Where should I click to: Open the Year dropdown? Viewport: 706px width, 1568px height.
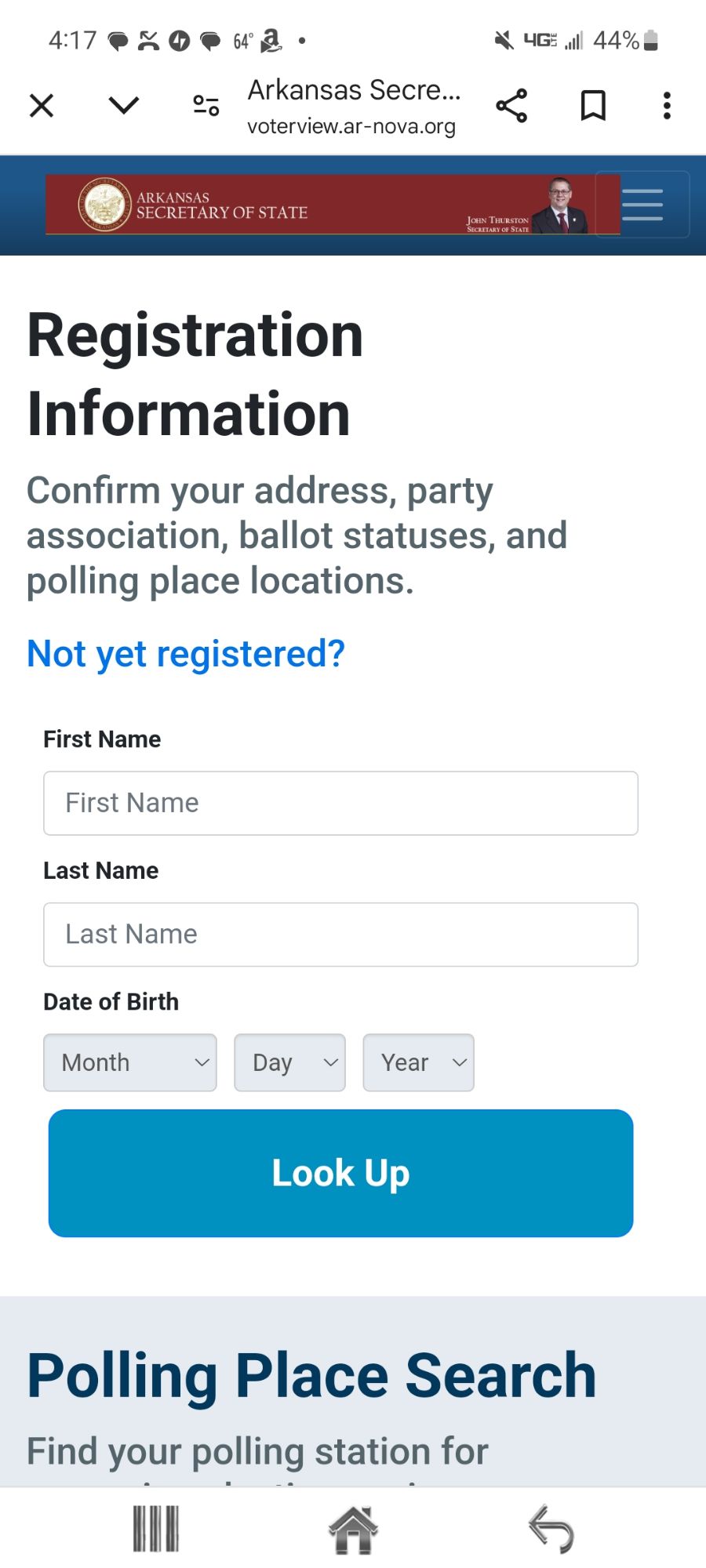tap(418, 1062)
